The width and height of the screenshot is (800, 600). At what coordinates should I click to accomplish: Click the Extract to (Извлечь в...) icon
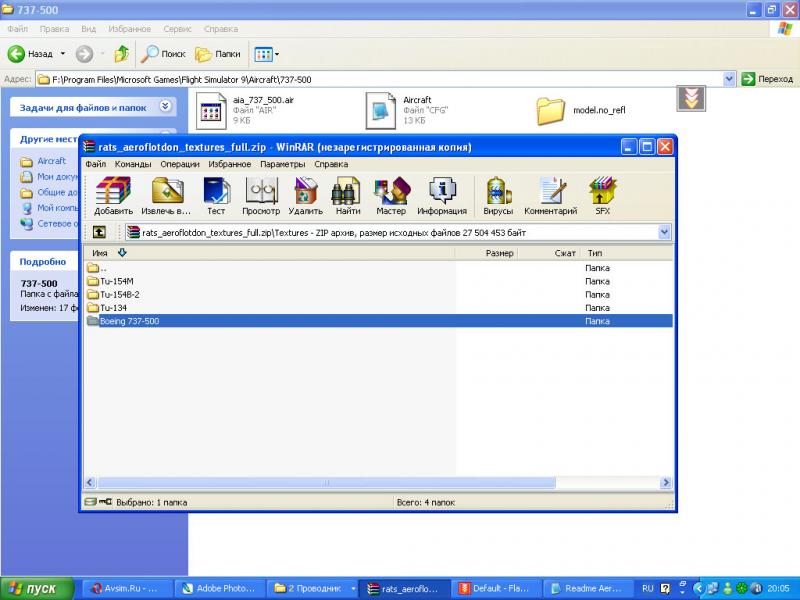(x=166, y=195)
